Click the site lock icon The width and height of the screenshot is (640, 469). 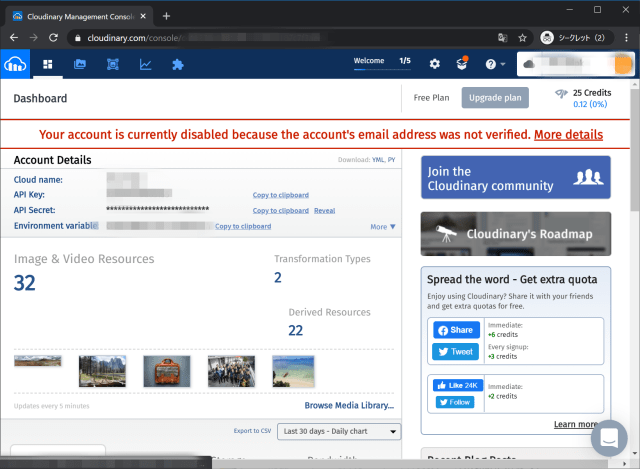click(78, 38)
